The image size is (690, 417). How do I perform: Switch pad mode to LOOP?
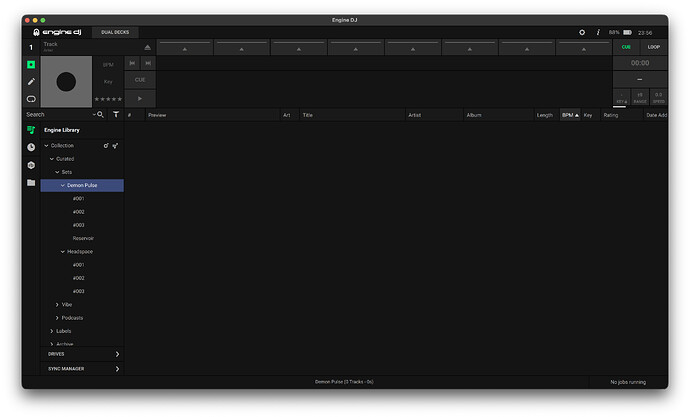point(653,47)
